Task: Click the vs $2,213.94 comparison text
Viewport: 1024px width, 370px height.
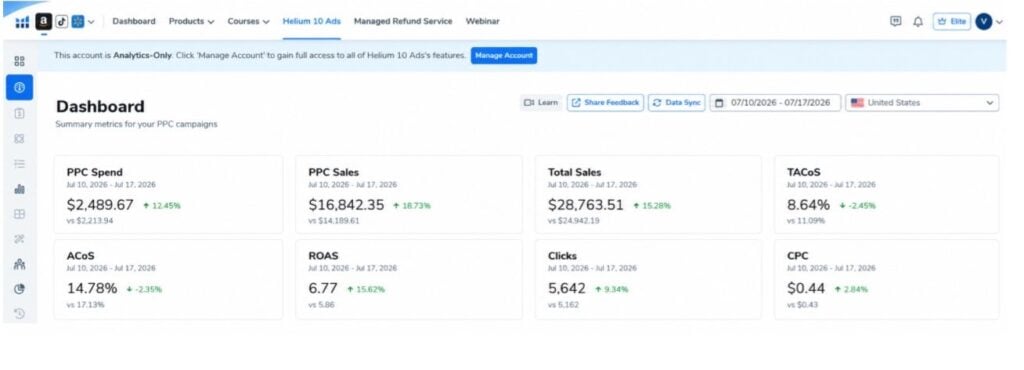Action: point(90,221)
